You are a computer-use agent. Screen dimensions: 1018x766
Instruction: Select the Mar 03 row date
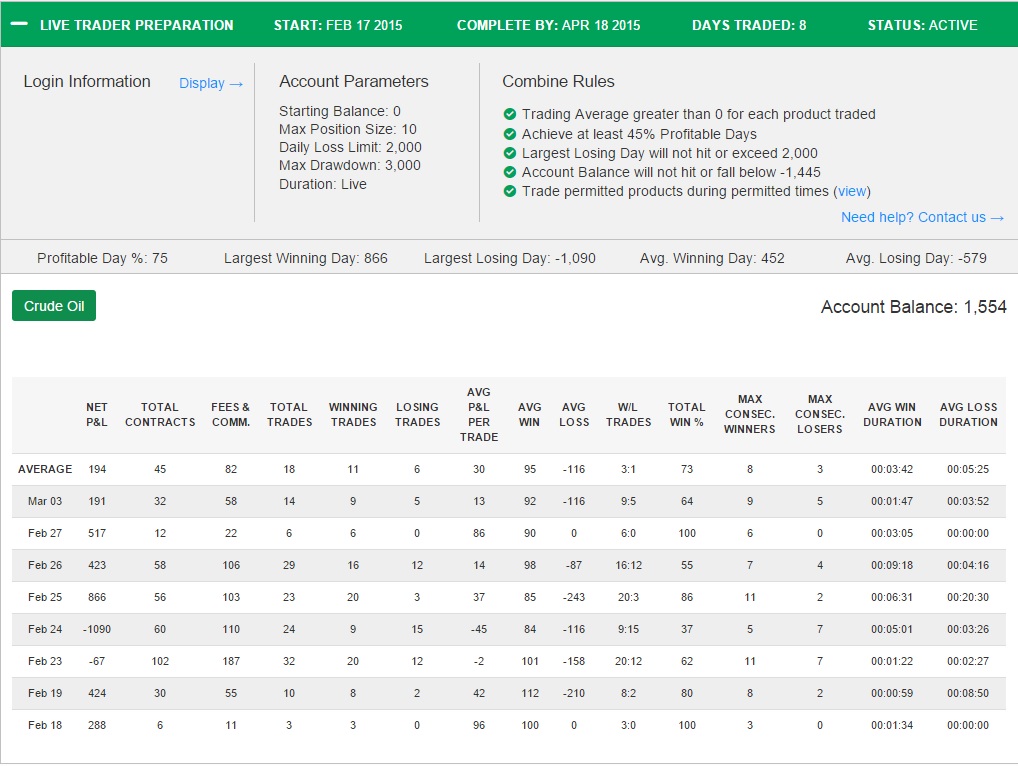click(x=45, y=501)
